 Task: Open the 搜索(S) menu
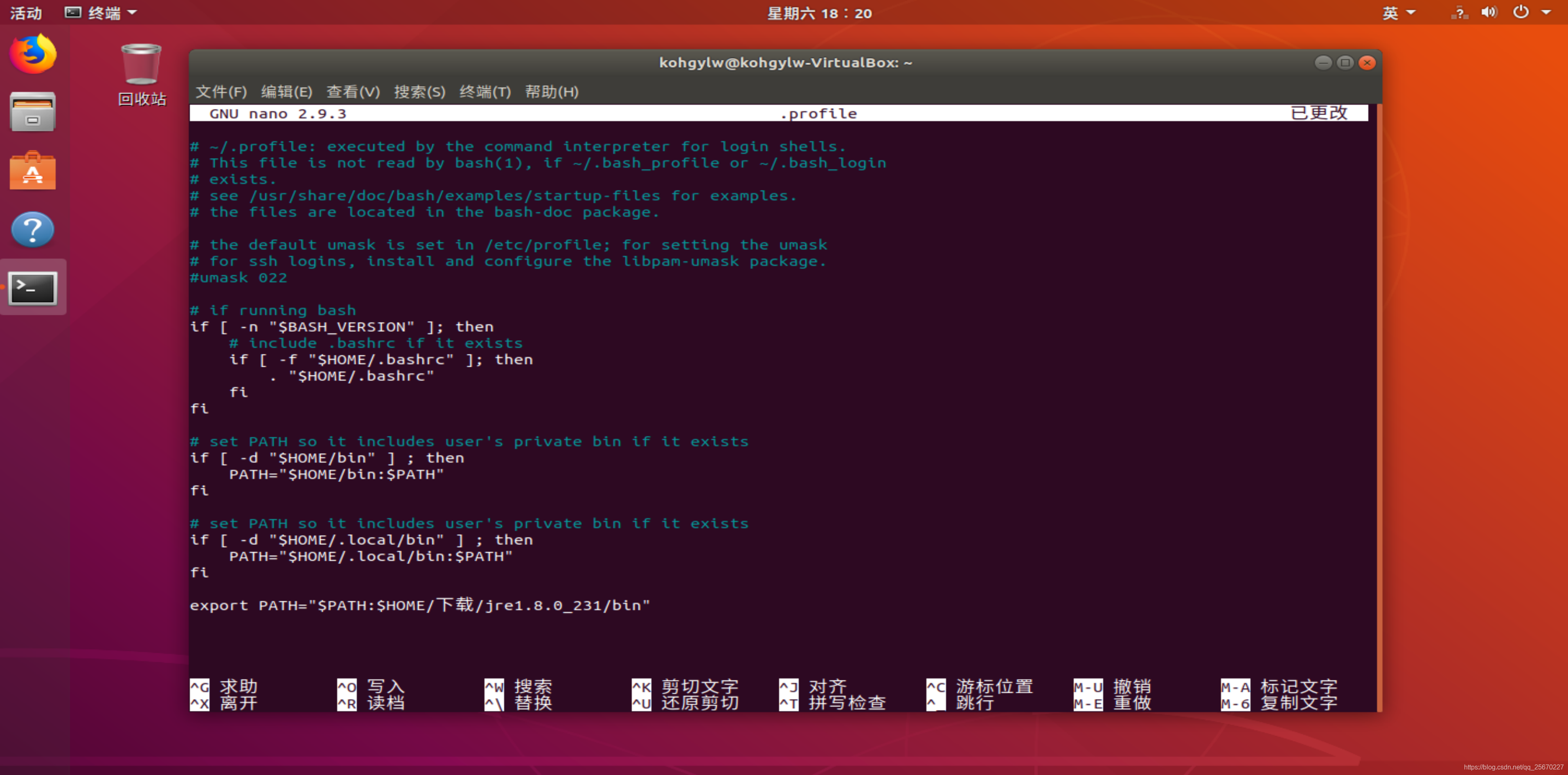(419, 92)
